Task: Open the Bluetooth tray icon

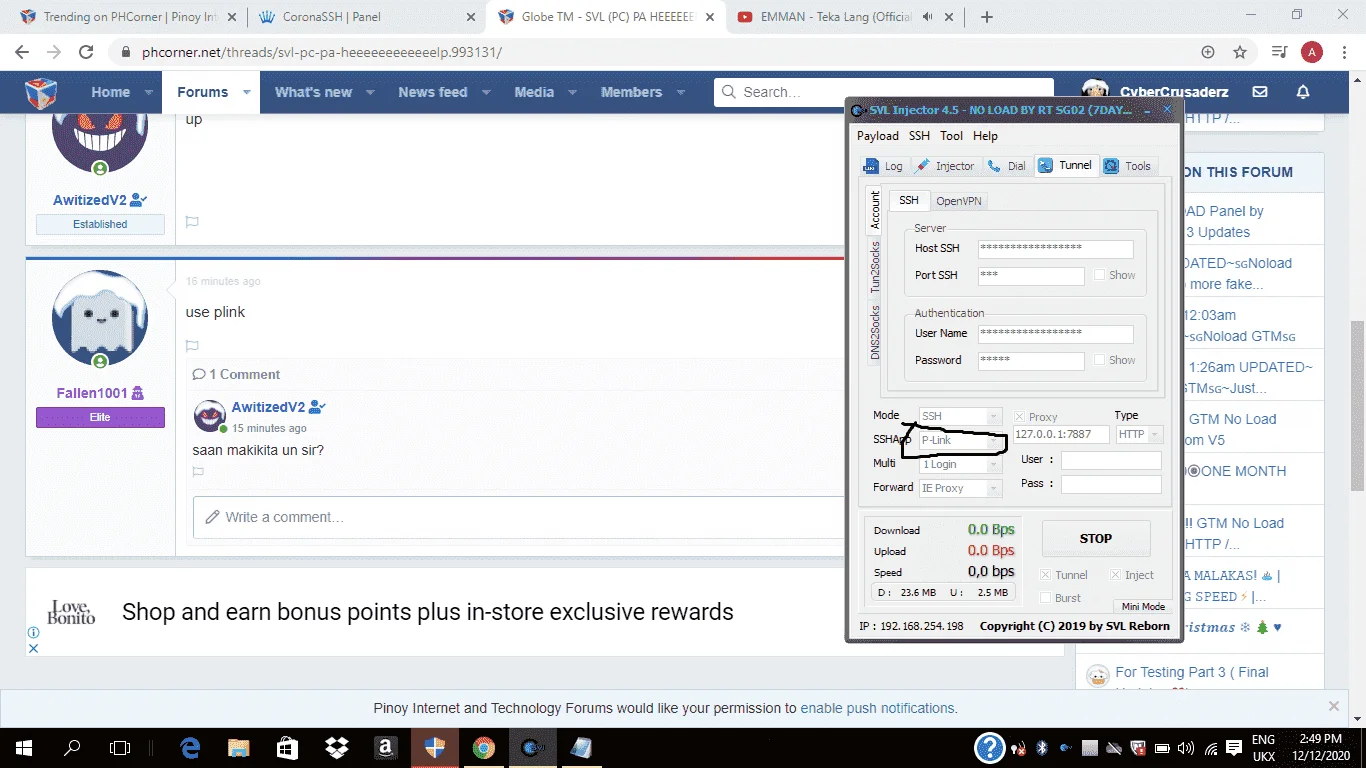Action: [1040, 747]
